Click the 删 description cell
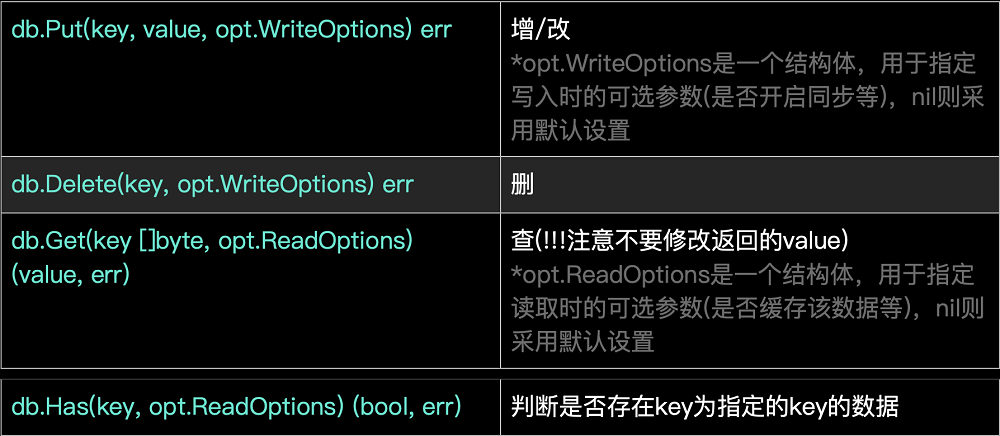This screenshot has width=1000, height=436. tap(750, 184)
